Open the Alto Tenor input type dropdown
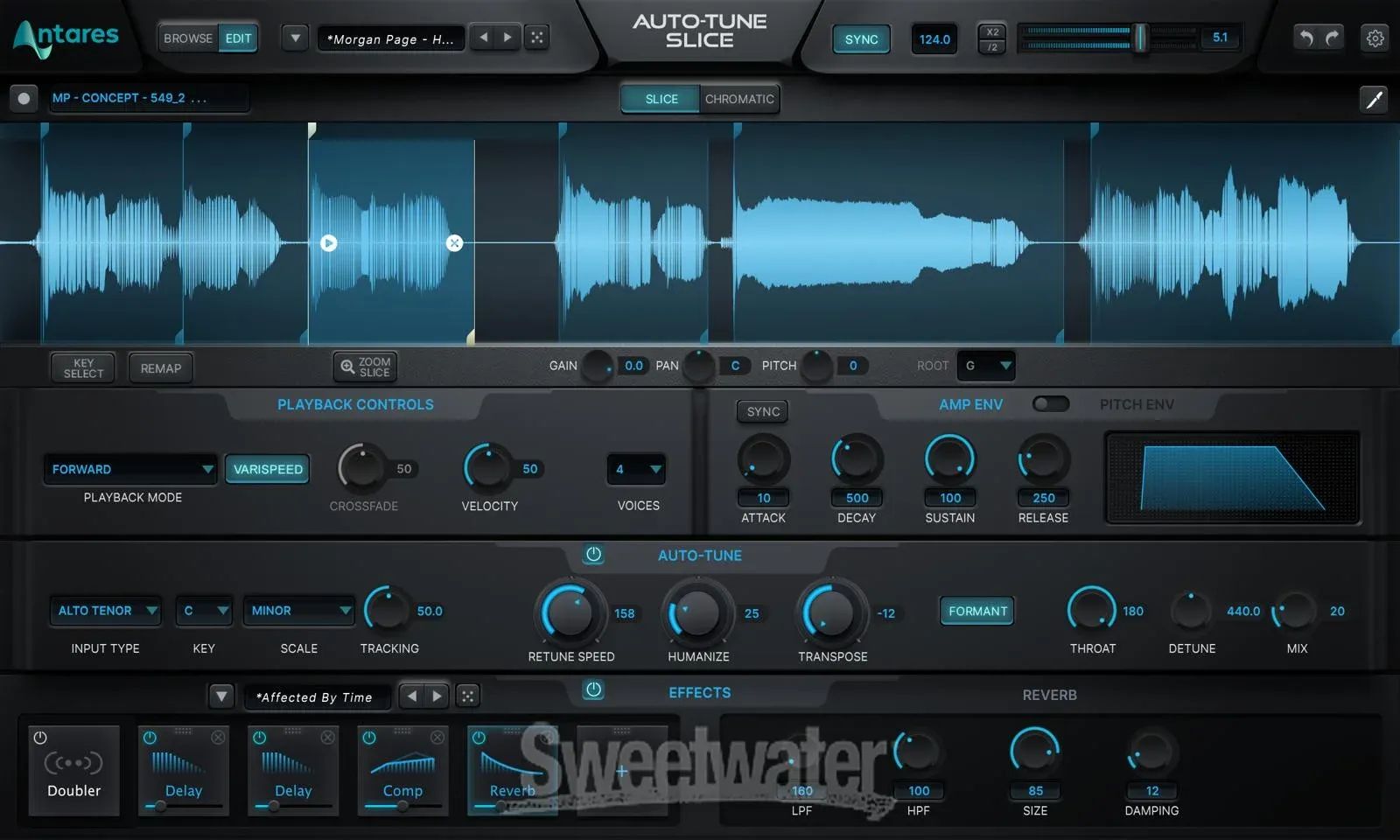 coord(105,611)
